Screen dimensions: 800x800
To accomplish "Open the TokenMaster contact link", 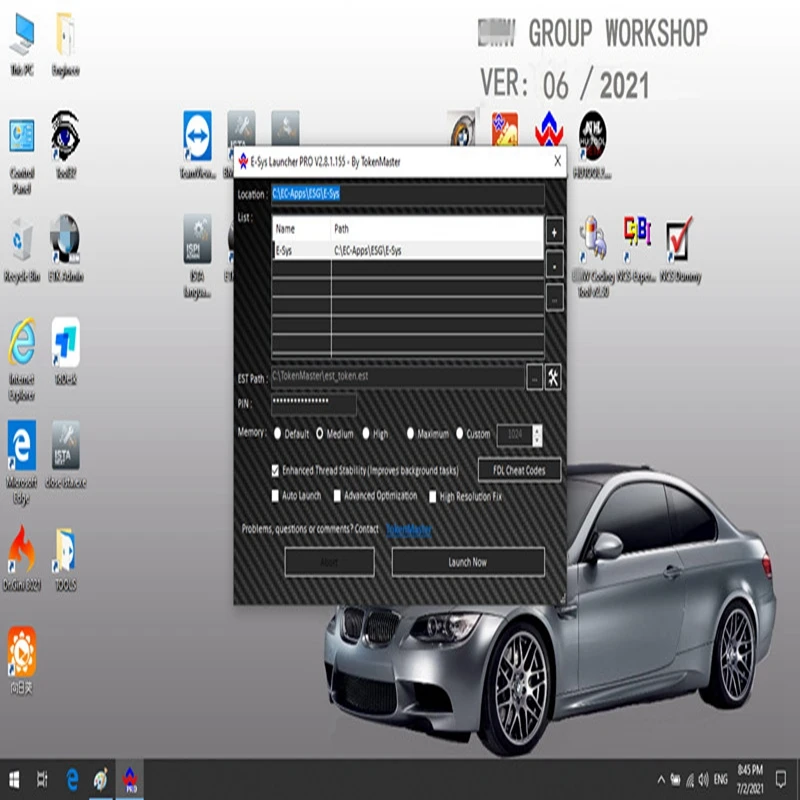I will point(409,530).
